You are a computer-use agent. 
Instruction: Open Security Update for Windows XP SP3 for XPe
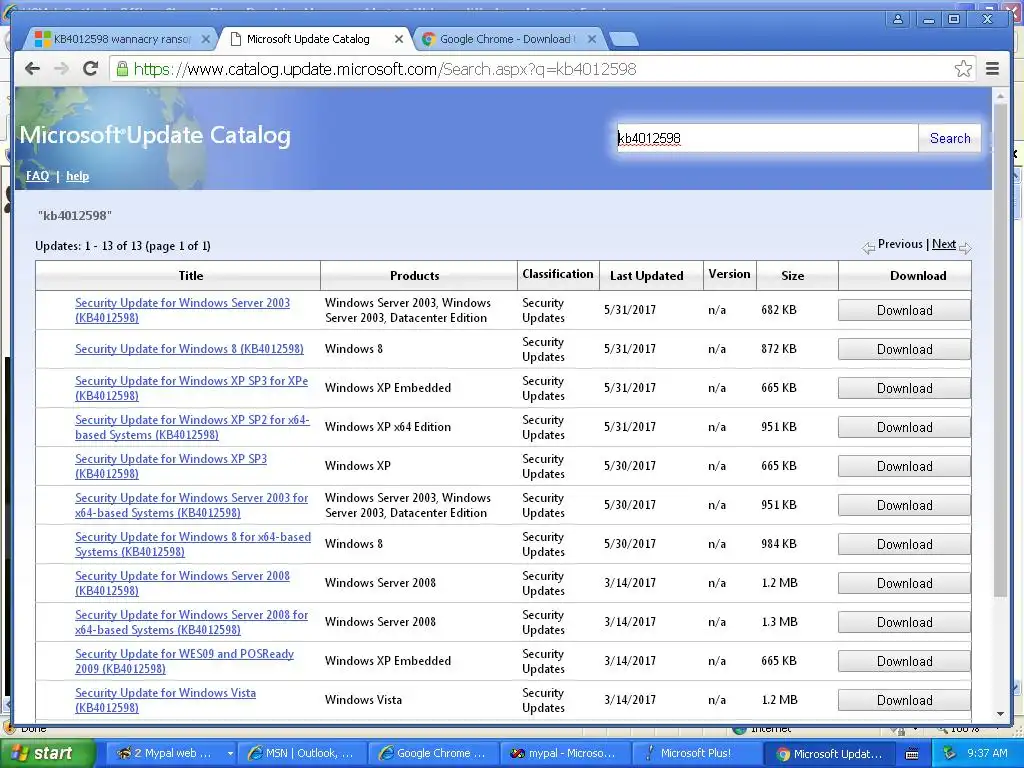coord(191,388)
